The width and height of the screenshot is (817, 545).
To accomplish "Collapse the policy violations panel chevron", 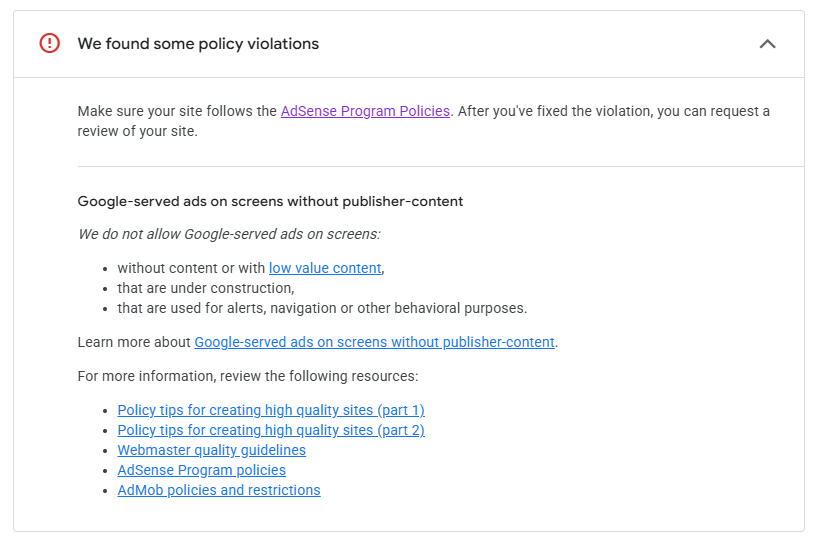I will pos(767,44).
